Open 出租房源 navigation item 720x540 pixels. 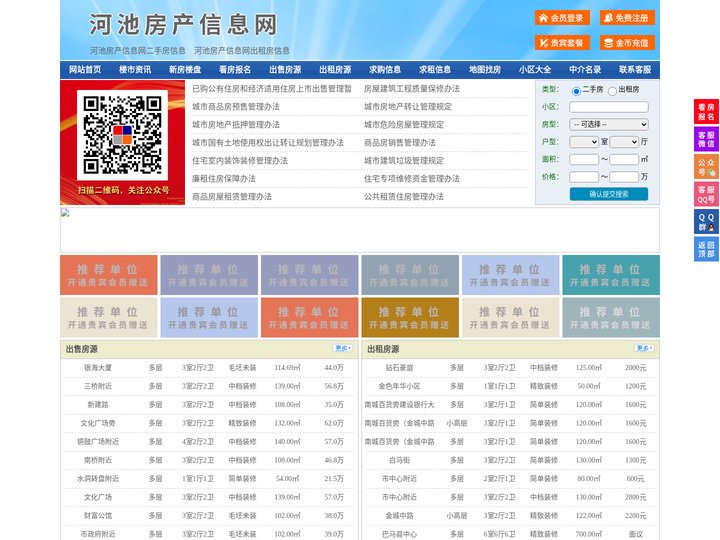[x=335, y=70]
